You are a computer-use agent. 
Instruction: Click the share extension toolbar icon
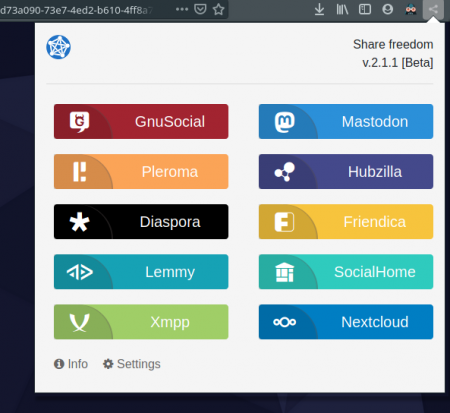click(433, 9)
